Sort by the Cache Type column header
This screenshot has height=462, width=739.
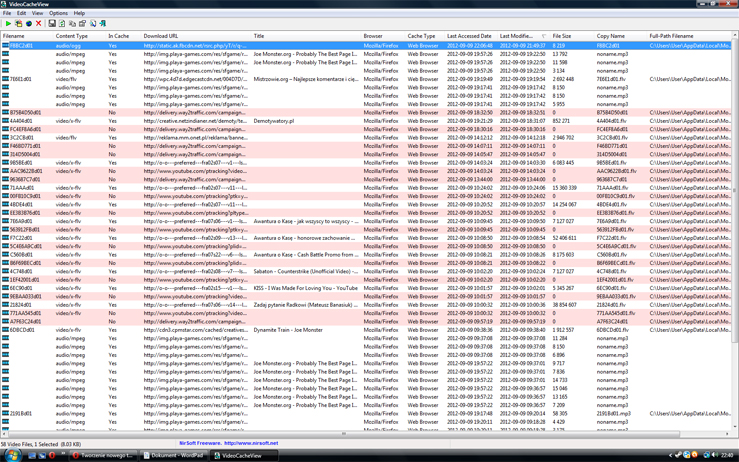pyautogui.click(x=426, y=36)
